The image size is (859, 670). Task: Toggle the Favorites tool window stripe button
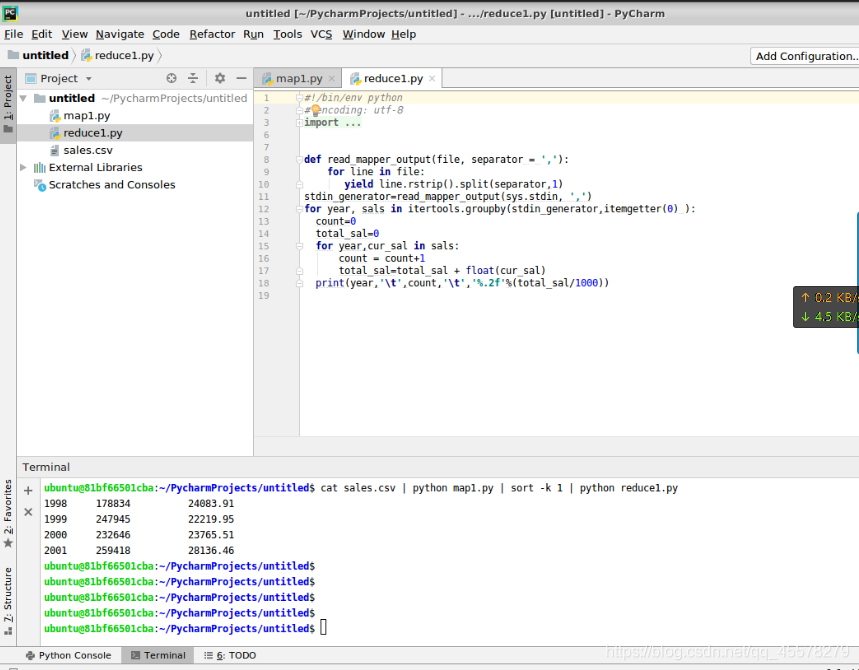8,513
